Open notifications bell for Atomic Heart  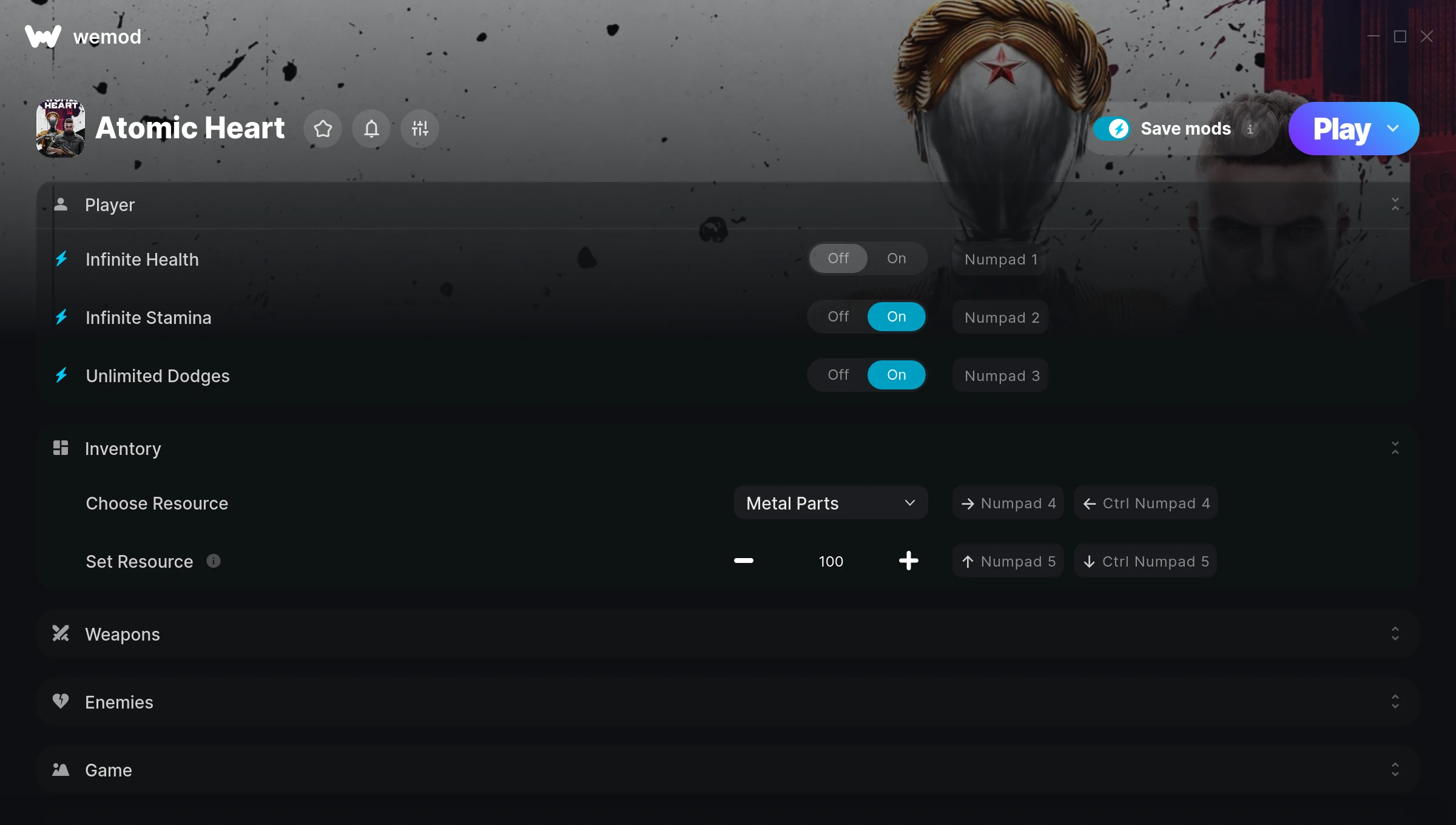click(371, 129)
